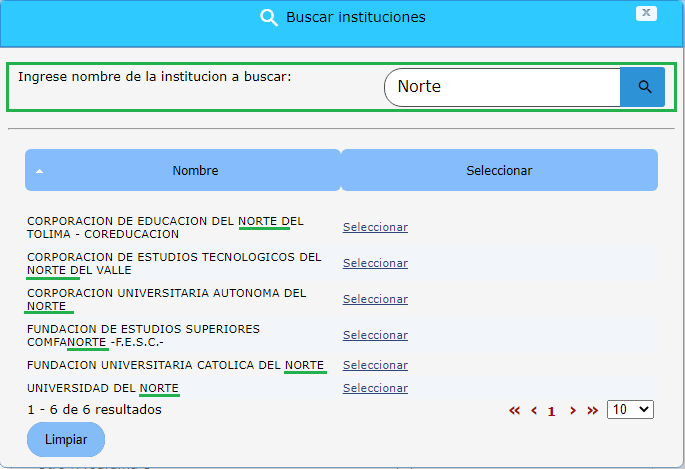
Task: Click page number 1 in pagination
Action: 551,410
